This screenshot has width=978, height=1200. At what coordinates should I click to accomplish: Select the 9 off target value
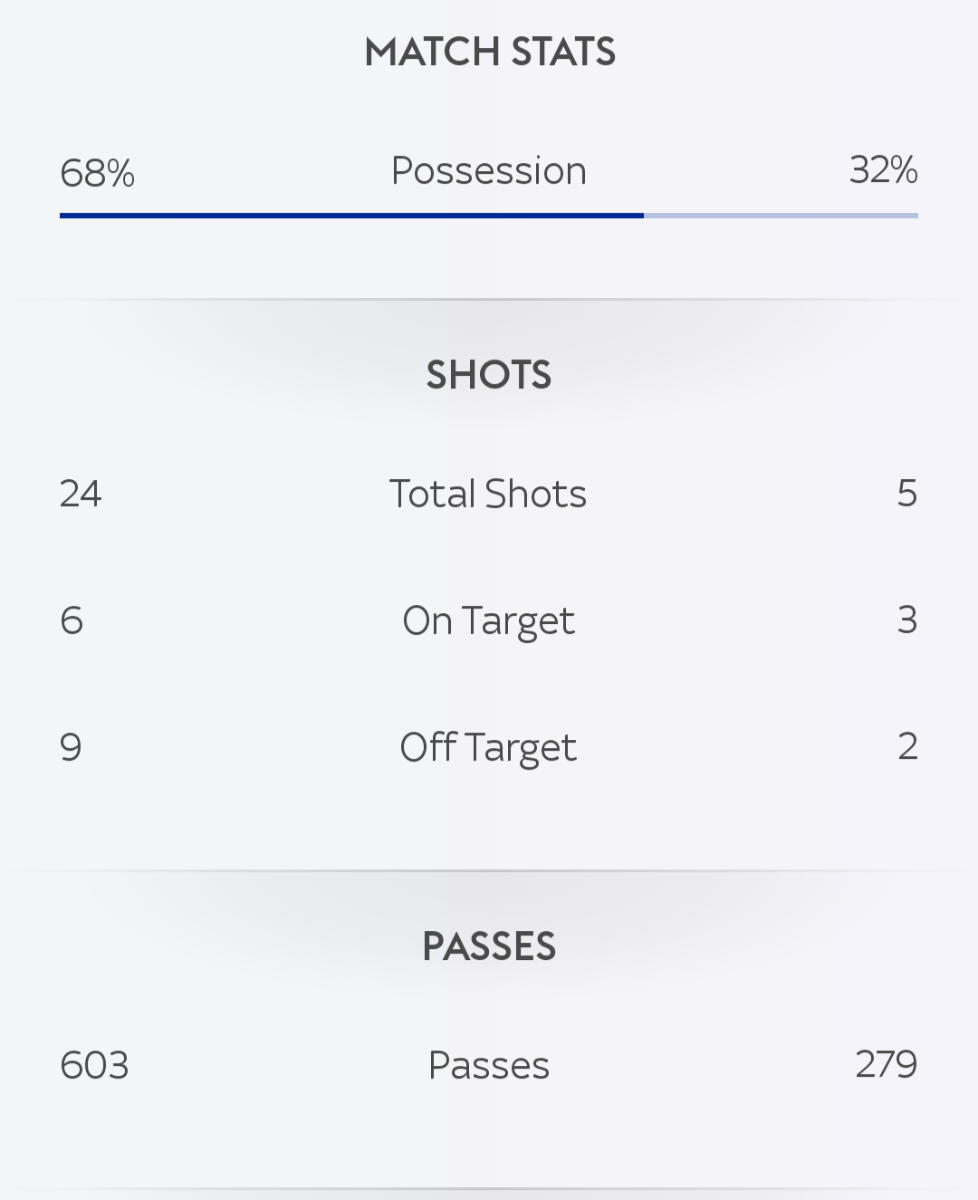71,748
